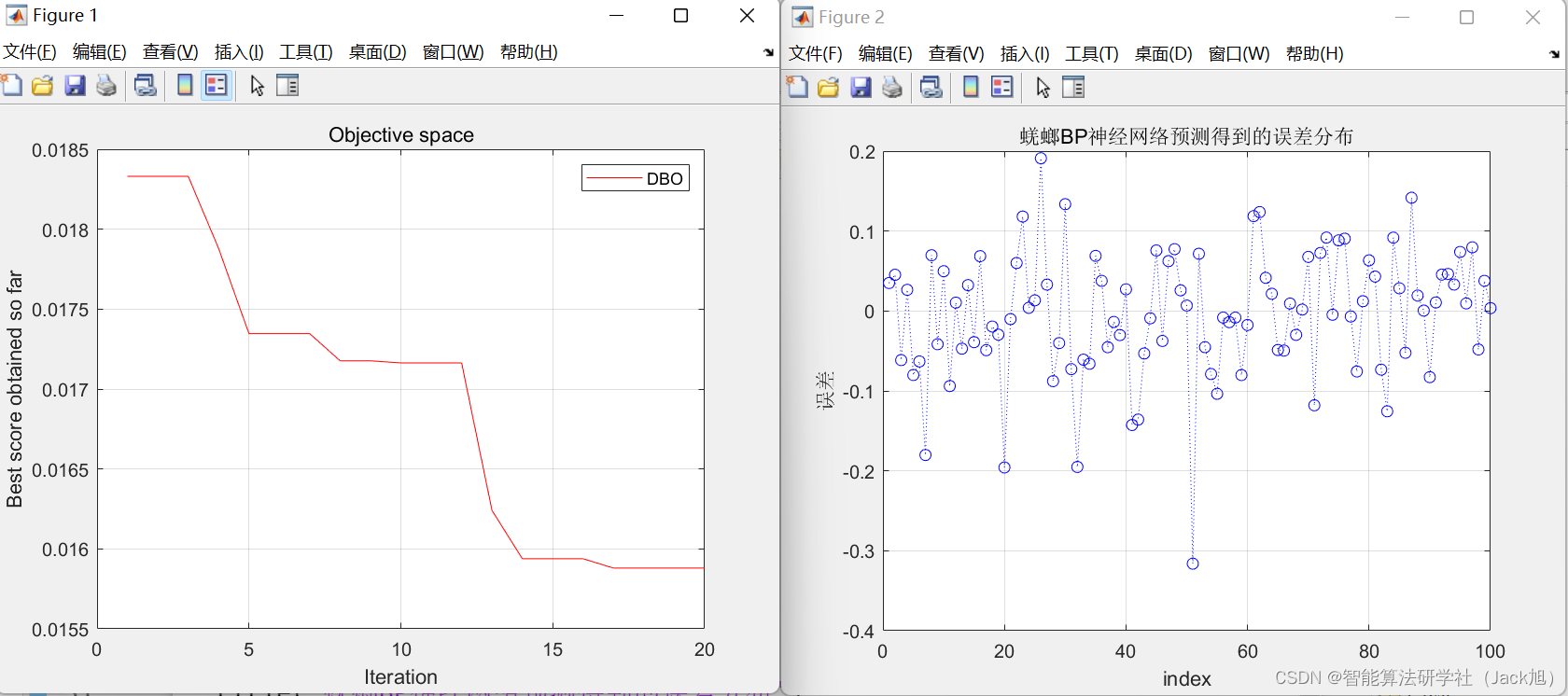
Task: Close the Figure 2 window
Action: click(x=1533, y=18)
